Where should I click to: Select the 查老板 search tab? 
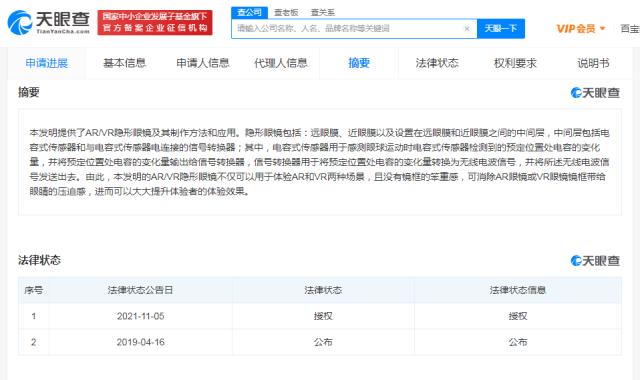(x=286, y=13)
